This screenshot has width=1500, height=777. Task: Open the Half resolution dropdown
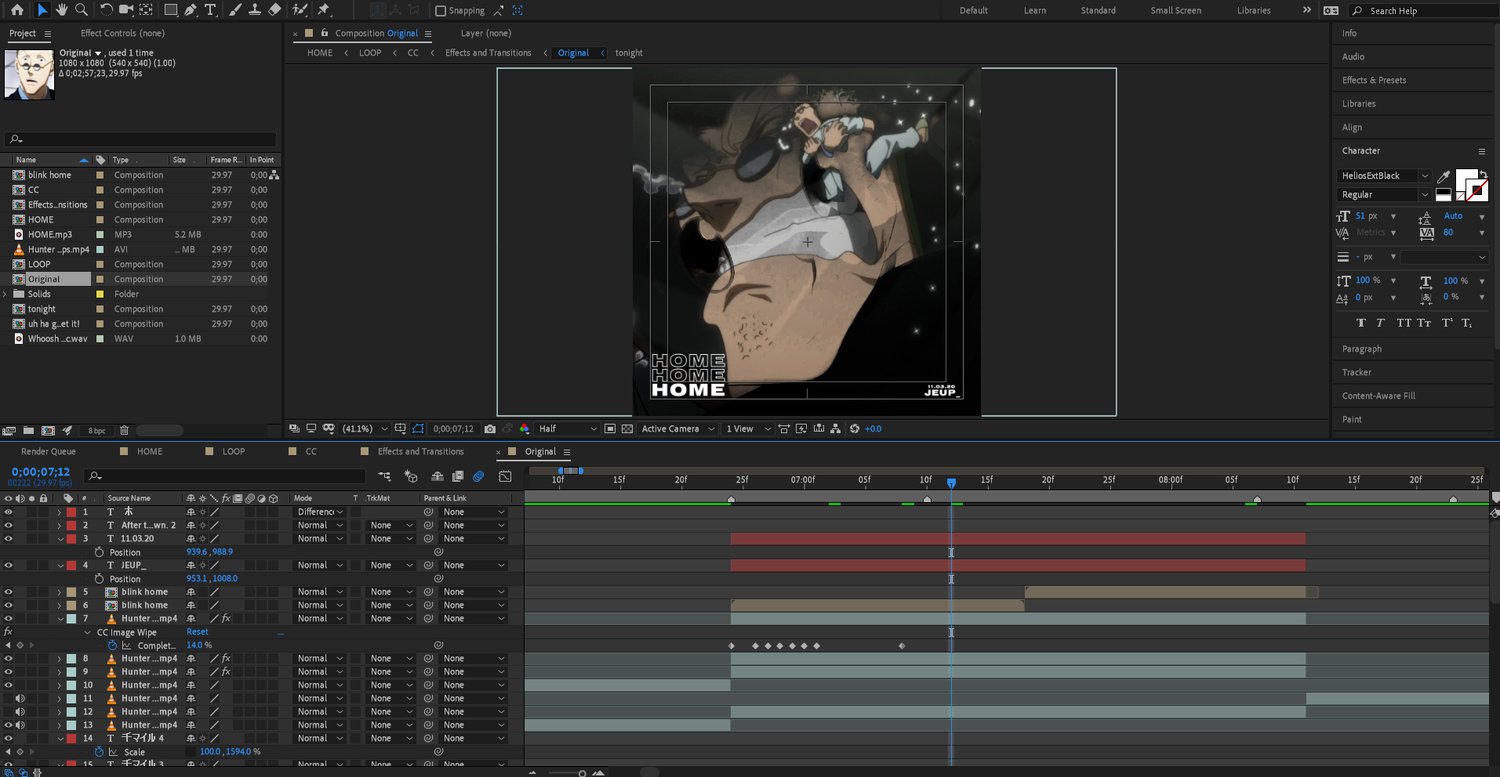(565, 429)
